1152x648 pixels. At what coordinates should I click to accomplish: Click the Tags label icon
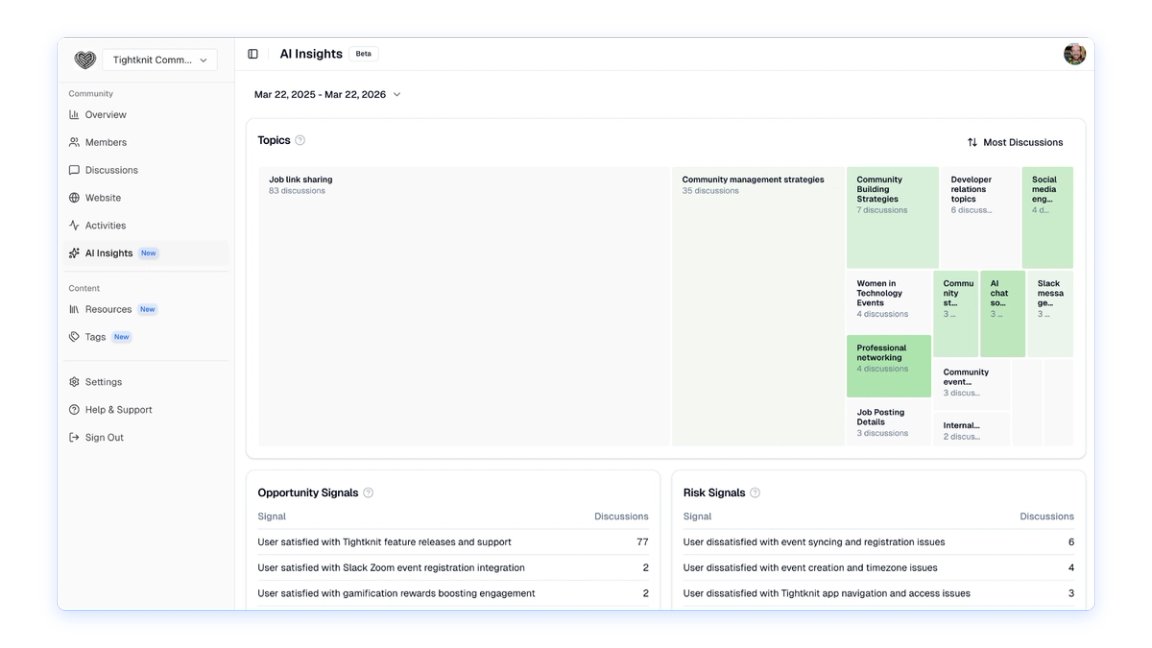74,336
